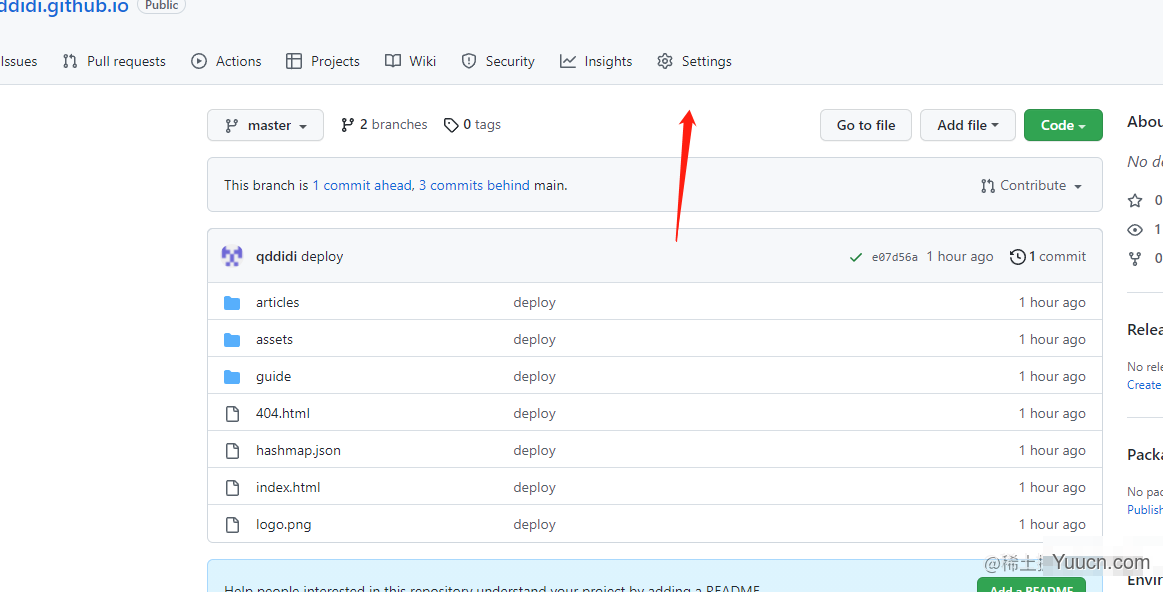Click the watchers eye icon in sidebar
Viewport: 1163px width, 592px height.
(1135, 230)
